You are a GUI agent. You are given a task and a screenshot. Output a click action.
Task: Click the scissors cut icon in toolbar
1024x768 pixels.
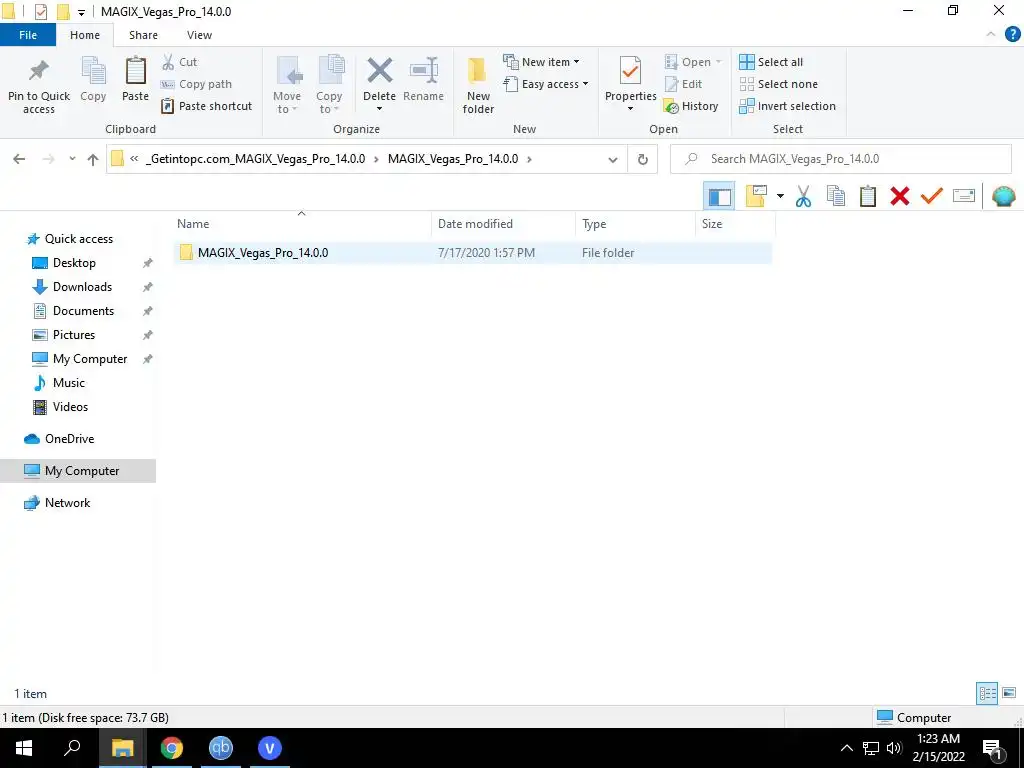[x=803, y=196]
